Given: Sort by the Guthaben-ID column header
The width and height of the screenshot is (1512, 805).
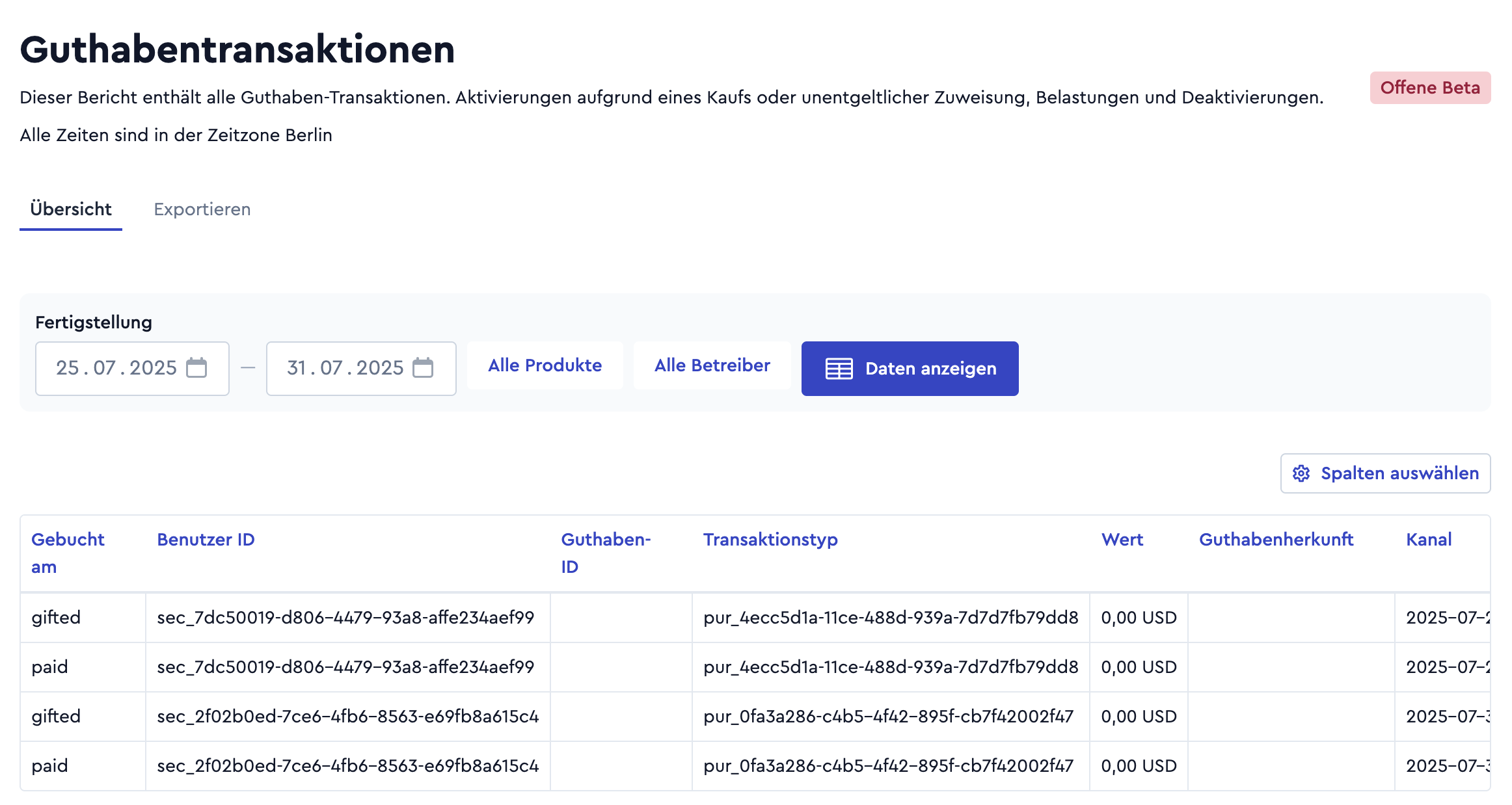Looking at the screenshot, I should click(x=606, y=553).
